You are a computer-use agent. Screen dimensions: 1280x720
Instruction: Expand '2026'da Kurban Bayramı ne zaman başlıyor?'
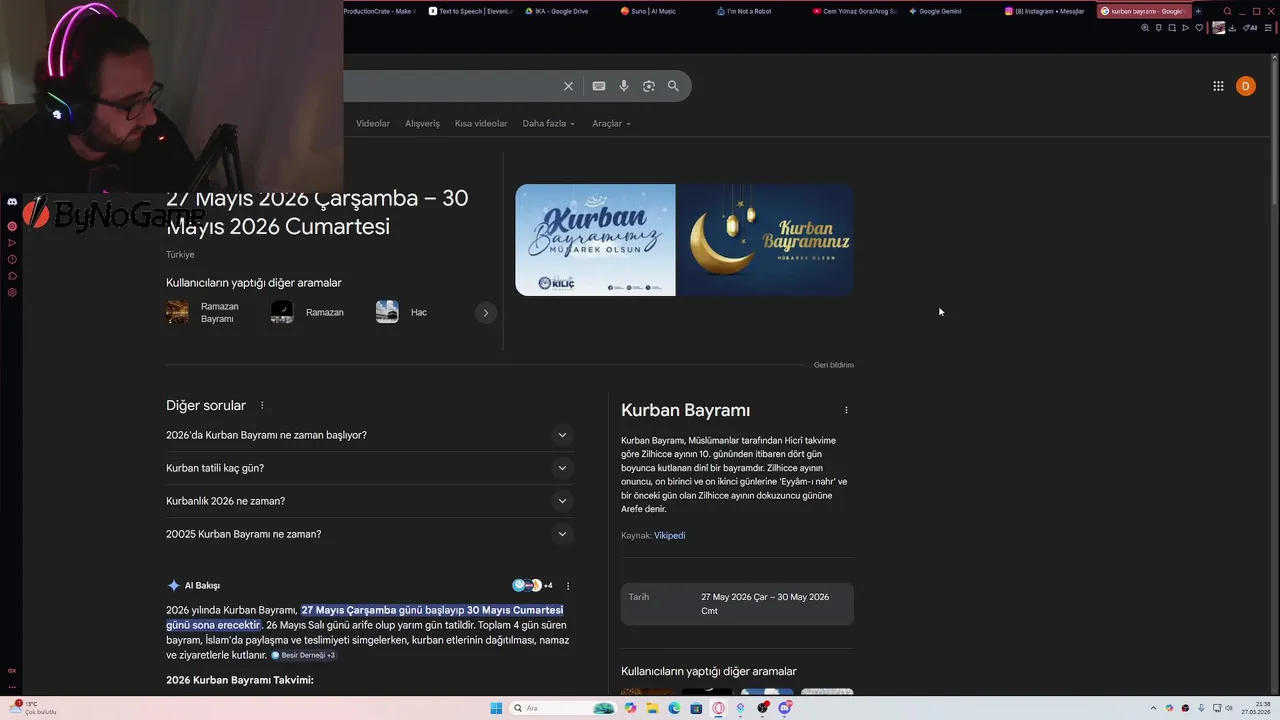coord(370,435)
